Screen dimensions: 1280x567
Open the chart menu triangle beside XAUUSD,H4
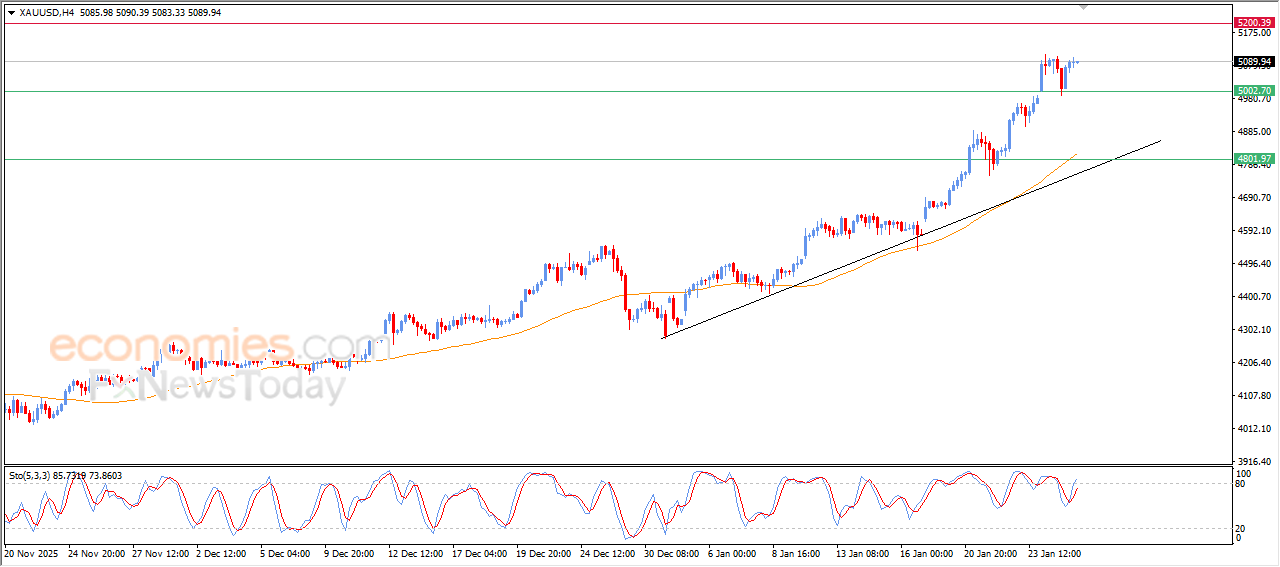coord(11,12)
